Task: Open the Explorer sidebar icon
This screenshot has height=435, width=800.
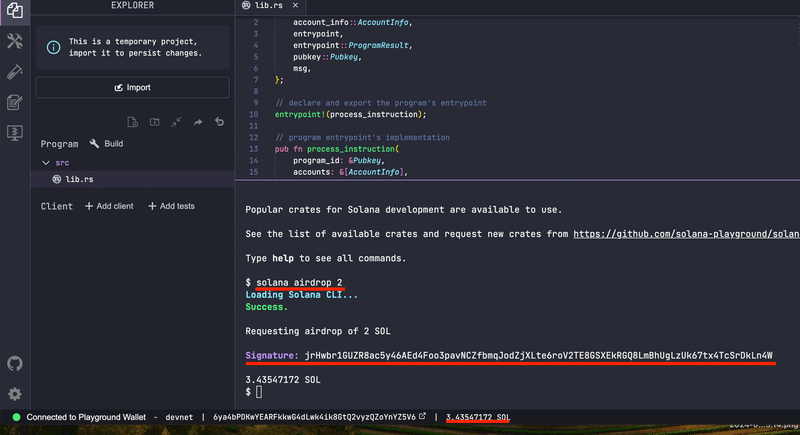Action: click(x=15, y=10)
